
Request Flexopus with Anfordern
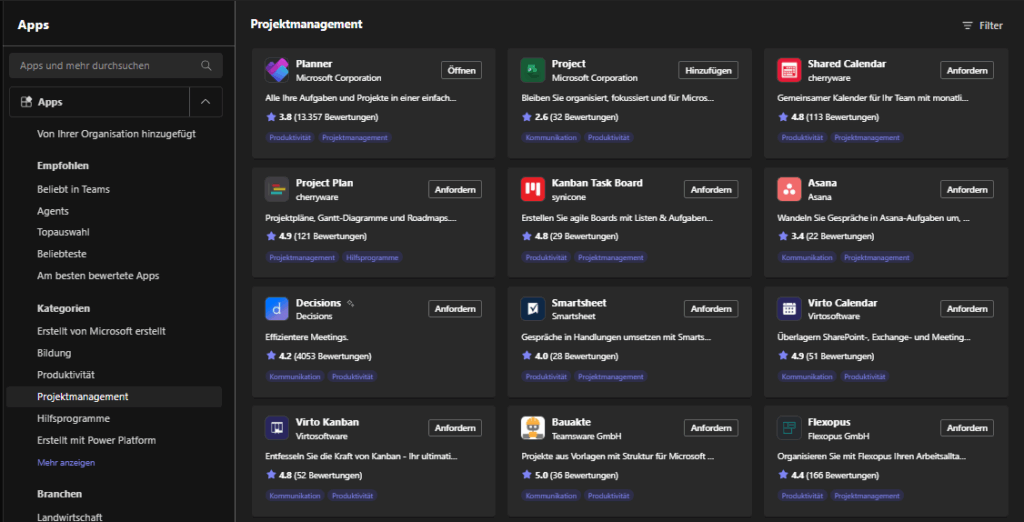tap(967, 428)
